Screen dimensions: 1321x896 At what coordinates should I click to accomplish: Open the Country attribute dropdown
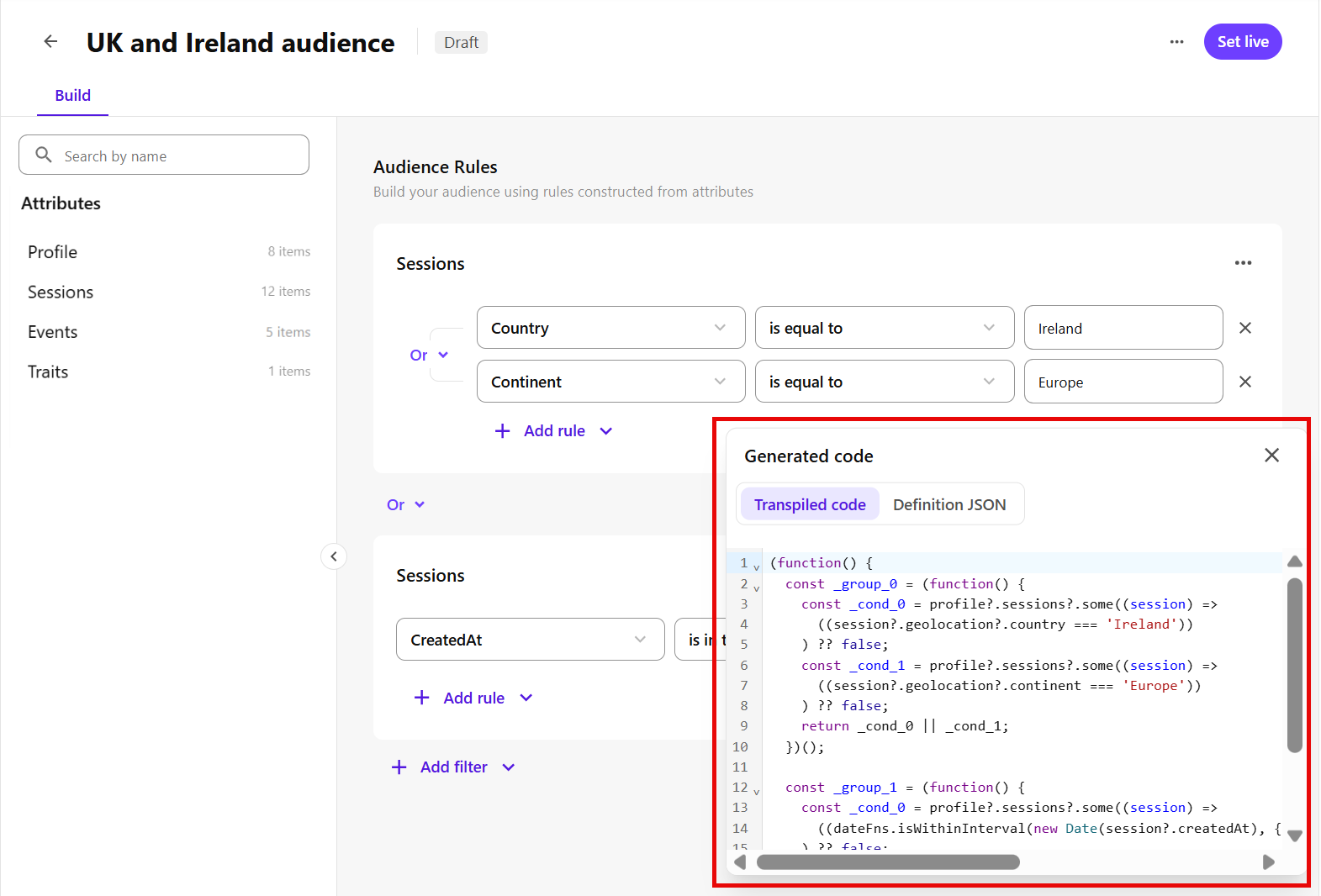(610, 328)
